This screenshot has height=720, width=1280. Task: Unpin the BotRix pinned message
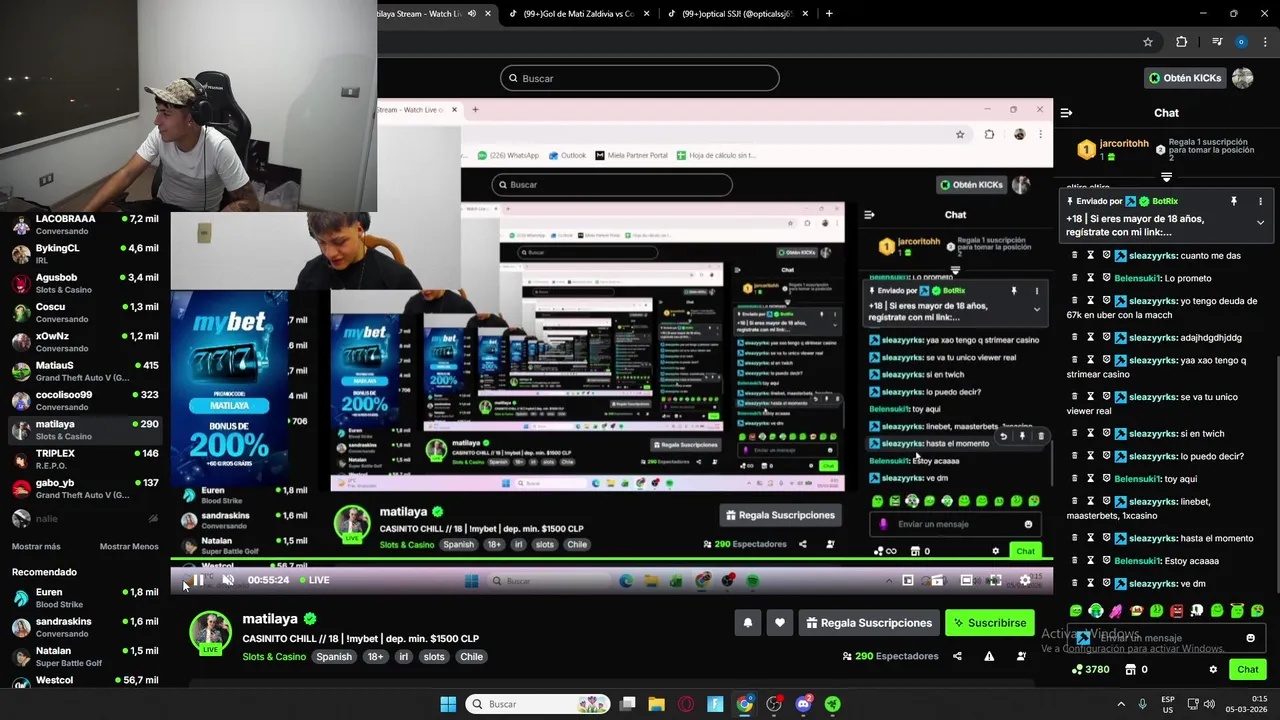tap(1234, 201)
